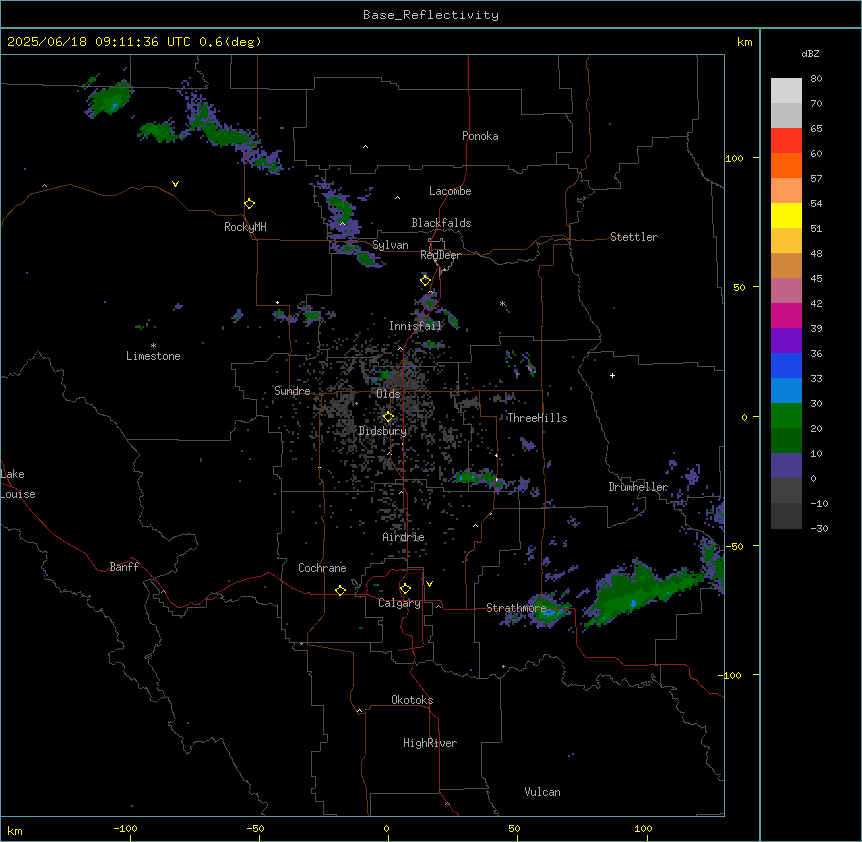
Task: Click the yellow diamond marker south of RedDeer
Action: pos(426,281)
